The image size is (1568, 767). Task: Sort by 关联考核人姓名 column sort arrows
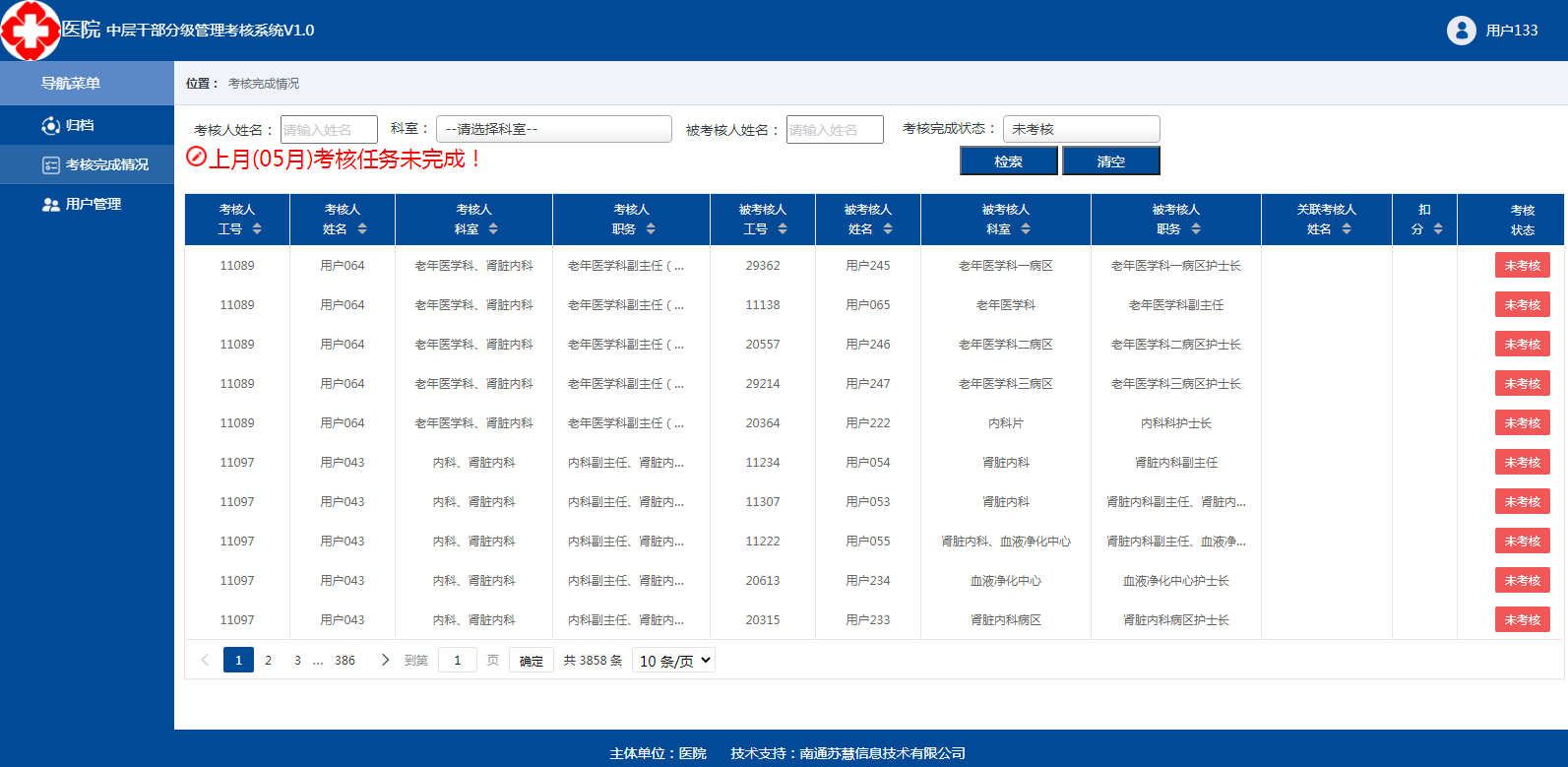[1347, 229]
